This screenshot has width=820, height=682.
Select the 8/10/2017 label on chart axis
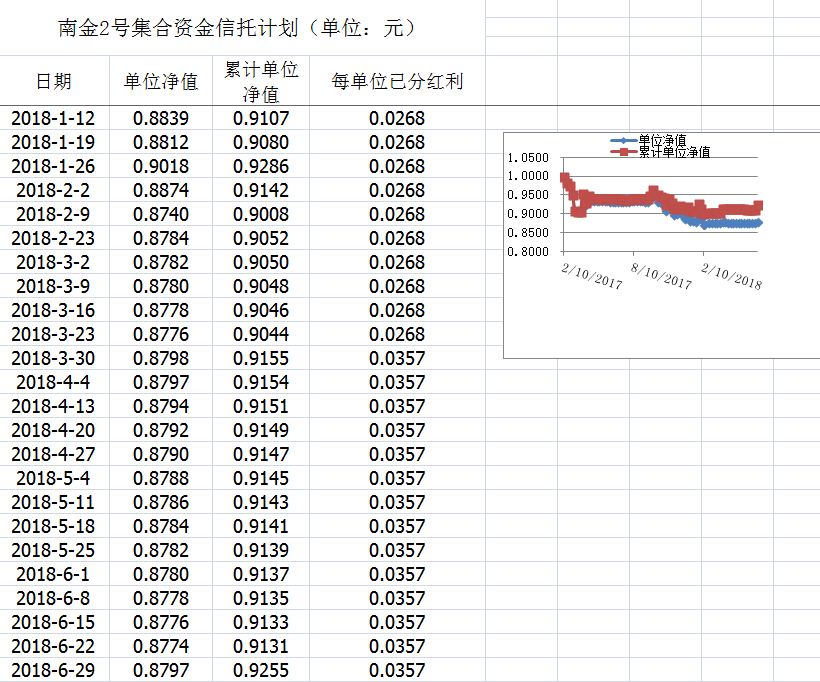tap(661, 275)
